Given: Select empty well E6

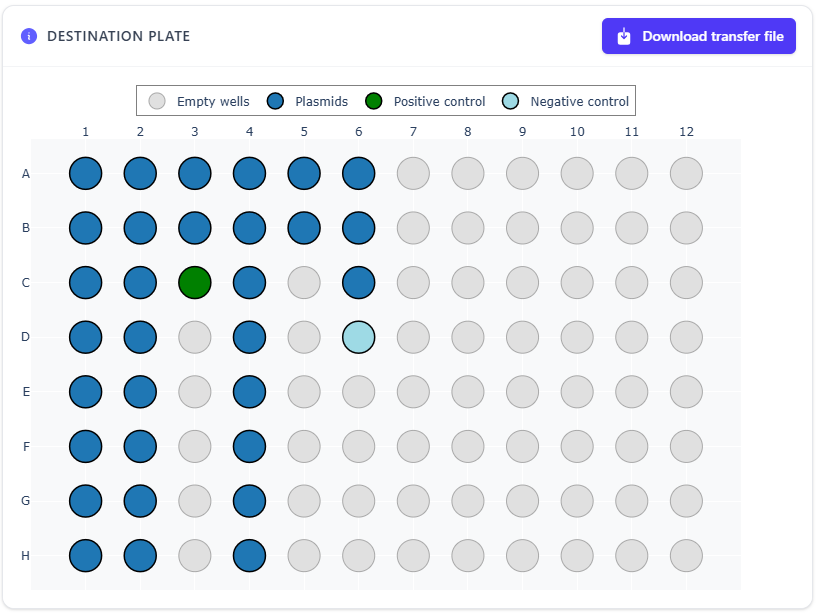Looking at the screenshot, I should (x=358, y=391).
